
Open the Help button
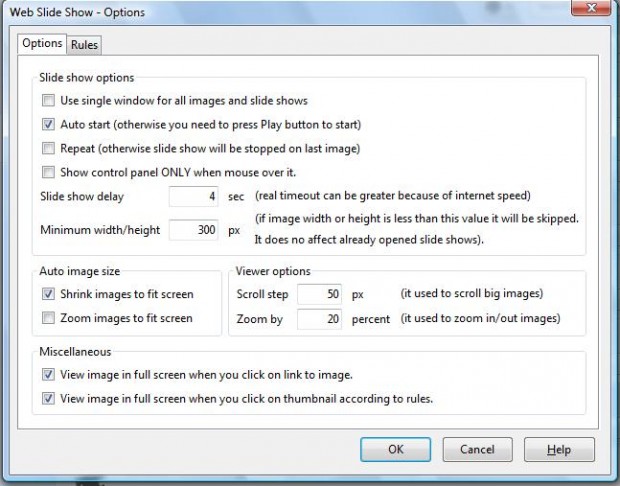(x=559, y=450)
